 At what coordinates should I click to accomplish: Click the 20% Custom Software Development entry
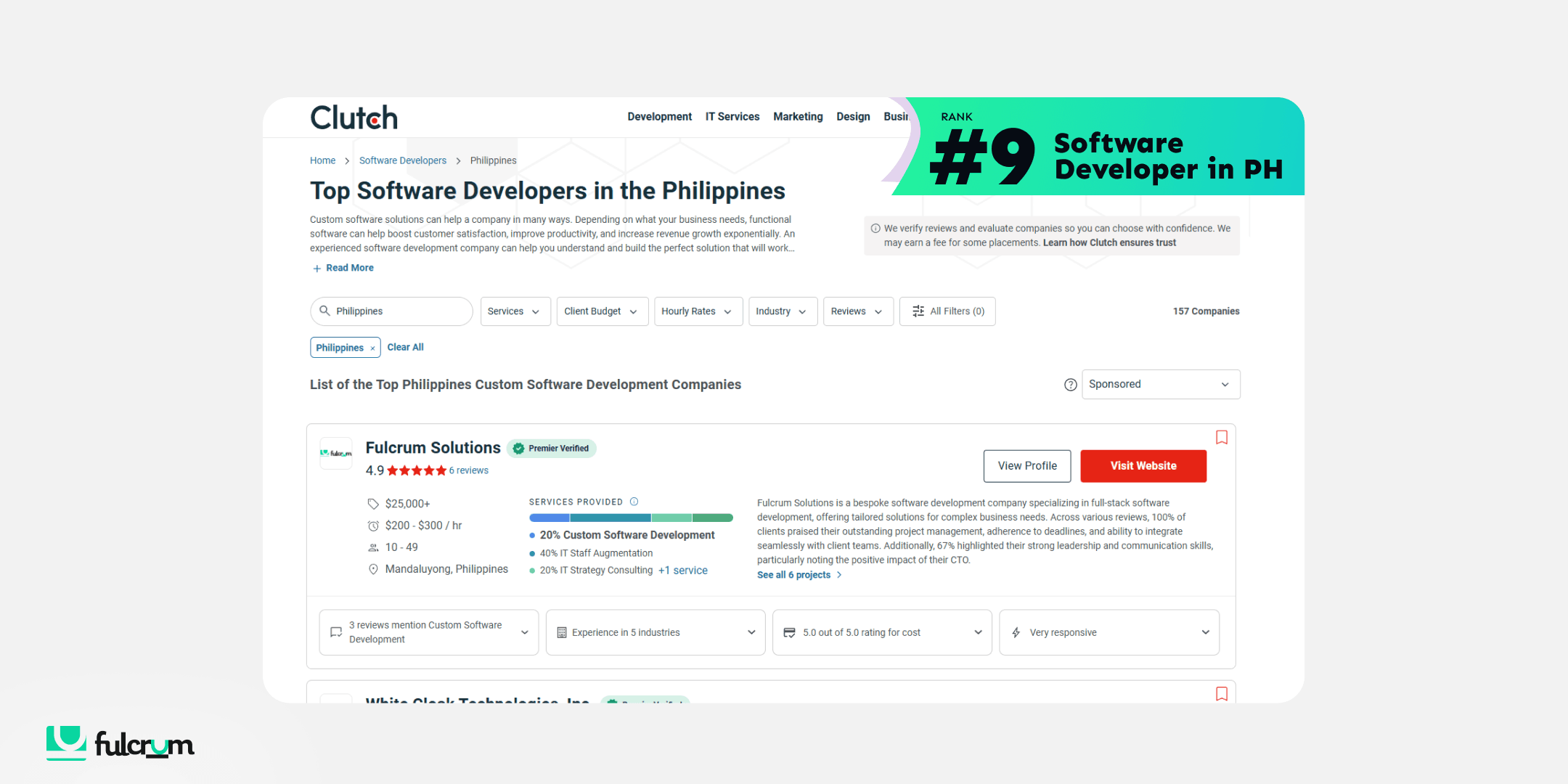pos(627,535)
